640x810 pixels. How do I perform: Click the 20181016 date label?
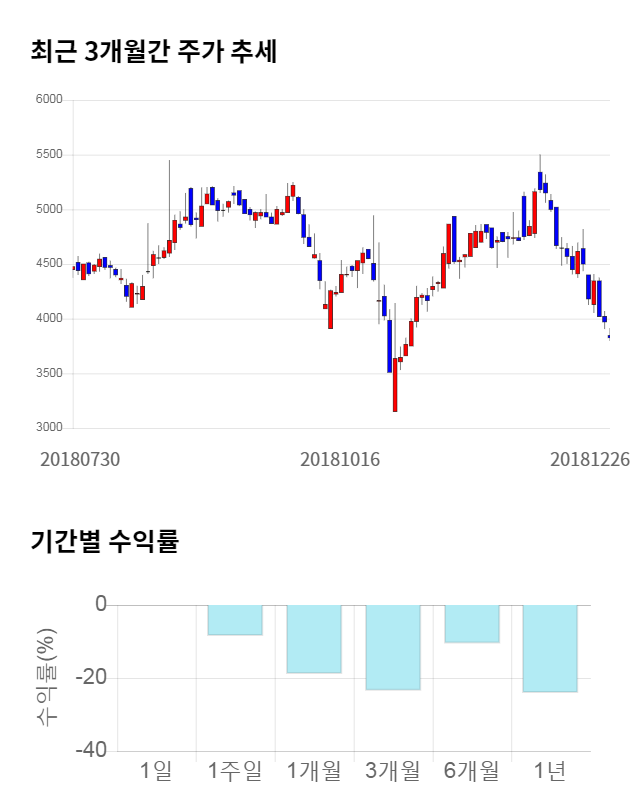[x=340, y=459]
